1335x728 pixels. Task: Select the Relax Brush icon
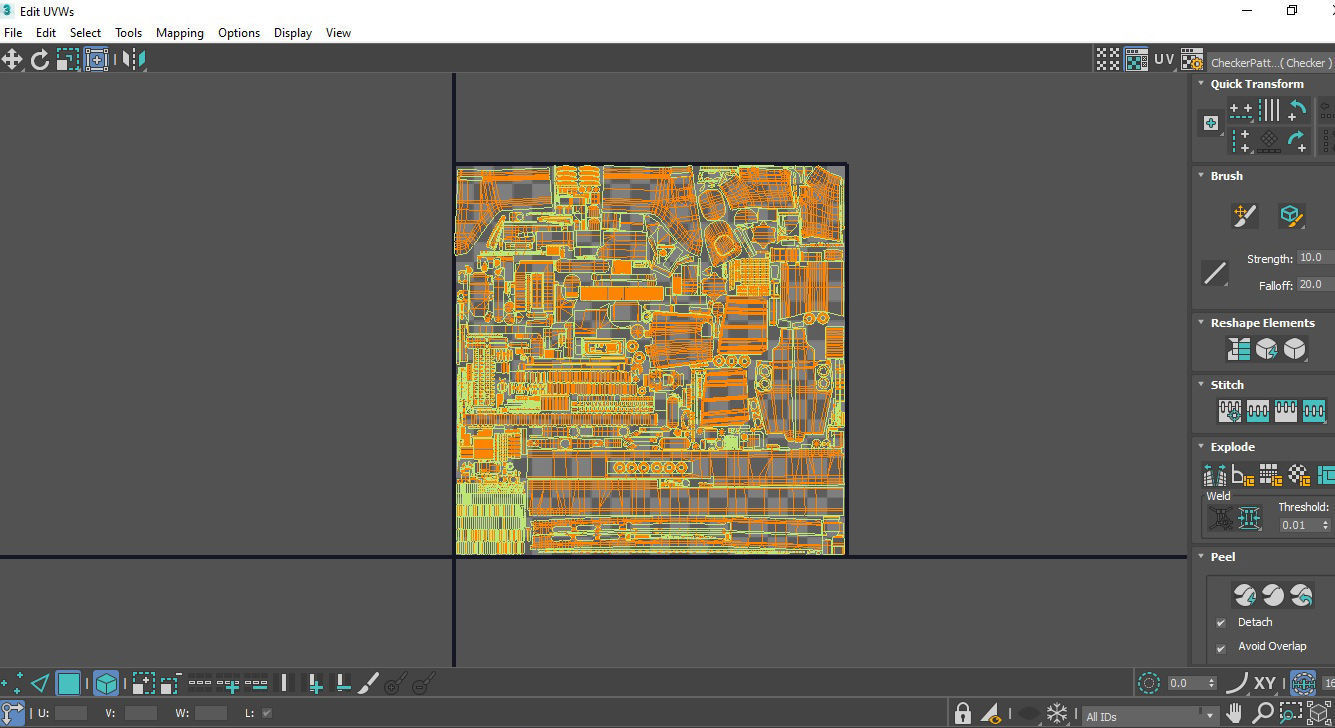click(x=1290, y=215)
